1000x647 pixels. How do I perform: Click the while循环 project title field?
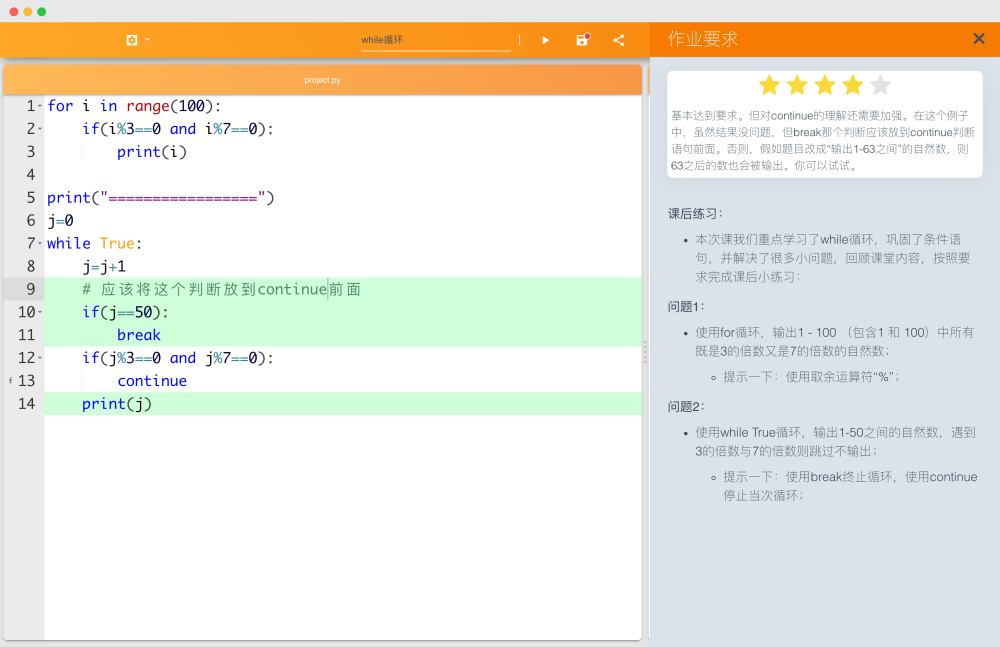tap(435, 40)
